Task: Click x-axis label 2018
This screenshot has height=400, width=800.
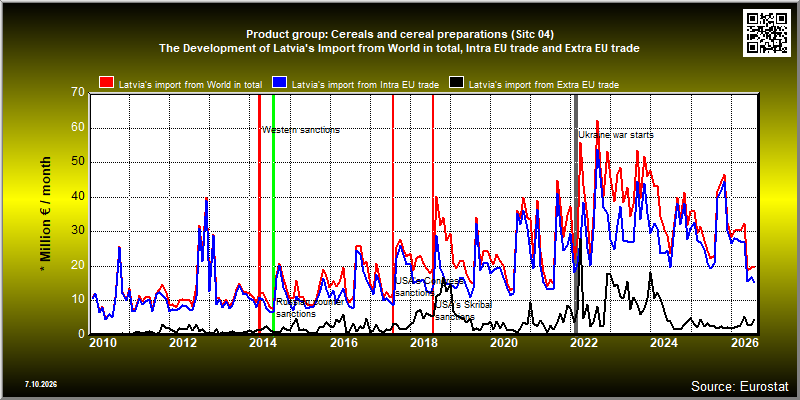Action: point(423,342)
